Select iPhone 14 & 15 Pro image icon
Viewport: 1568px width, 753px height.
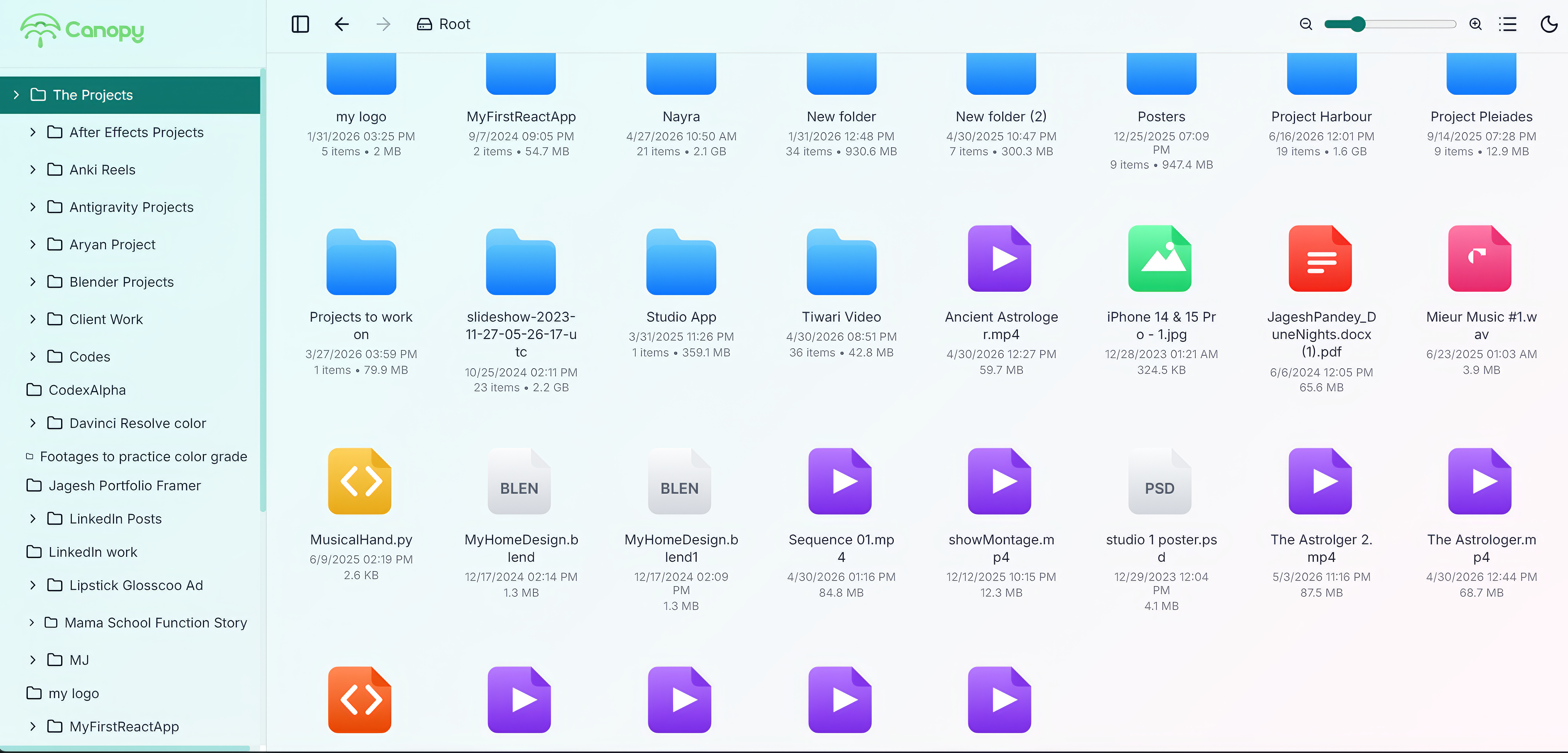(1160, 259)
